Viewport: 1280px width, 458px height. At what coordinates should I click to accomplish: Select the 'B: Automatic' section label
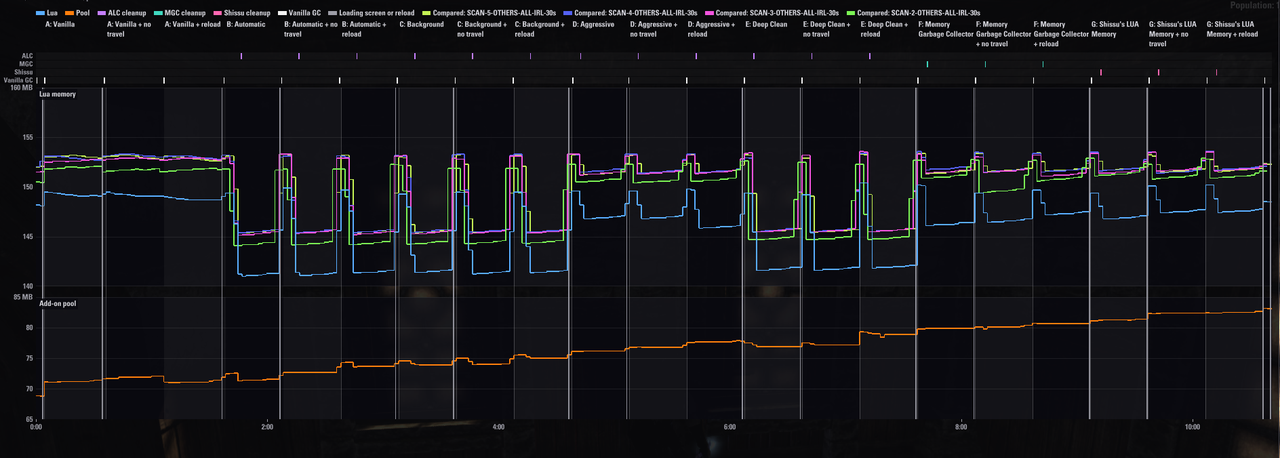(x=246, y=24)
